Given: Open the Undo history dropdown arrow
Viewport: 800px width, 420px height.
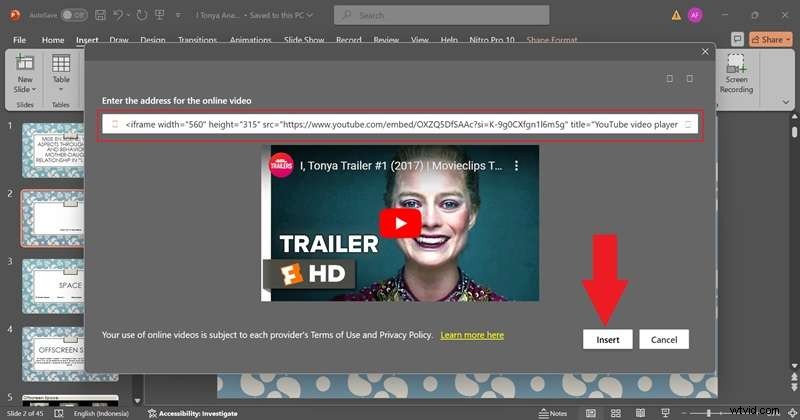Looking at the screenshot, I should (128, 15).
